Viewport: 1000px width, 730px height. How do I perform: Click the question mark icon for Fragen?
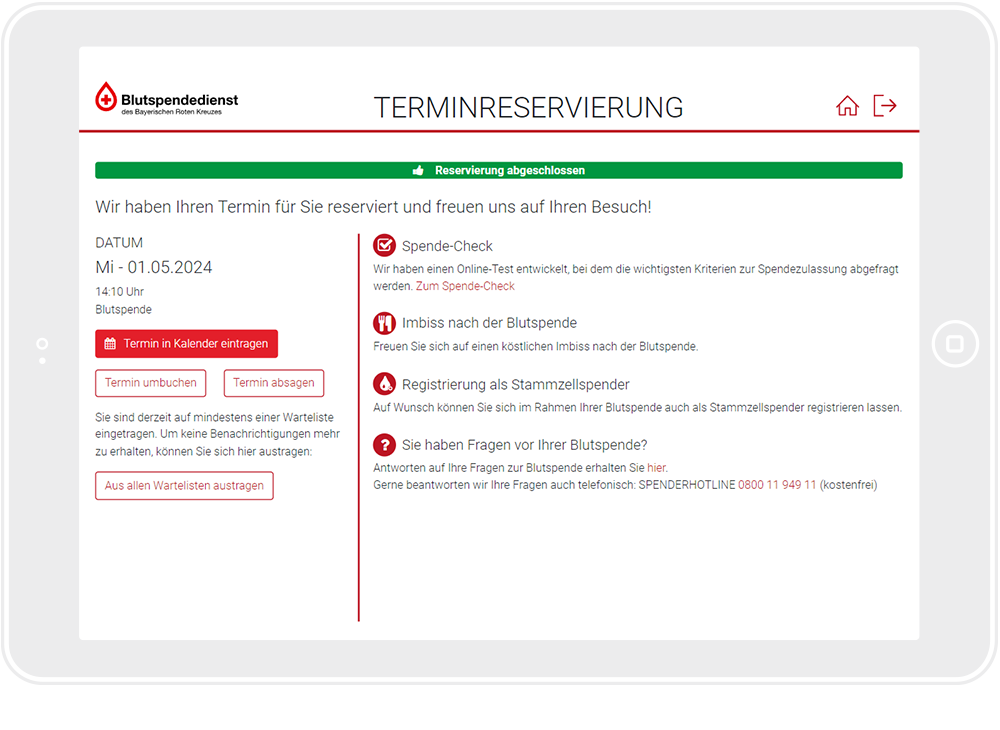click(384, 444)
